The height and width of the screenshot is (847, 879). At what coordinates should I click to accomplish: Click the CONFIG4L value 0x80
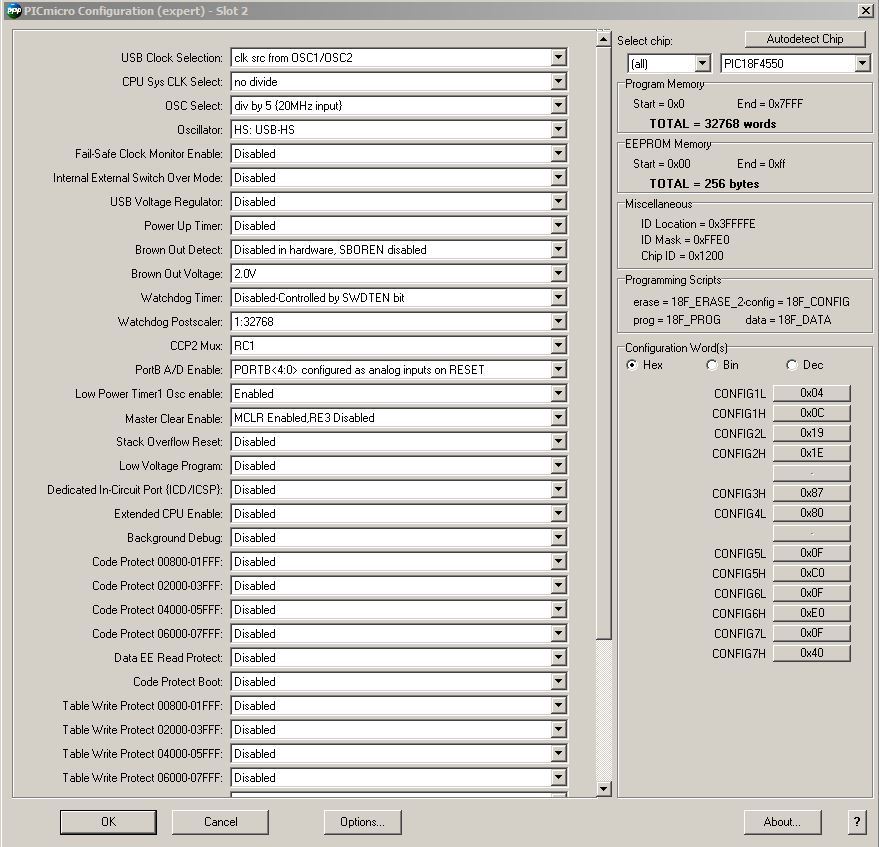pos(811,513)
